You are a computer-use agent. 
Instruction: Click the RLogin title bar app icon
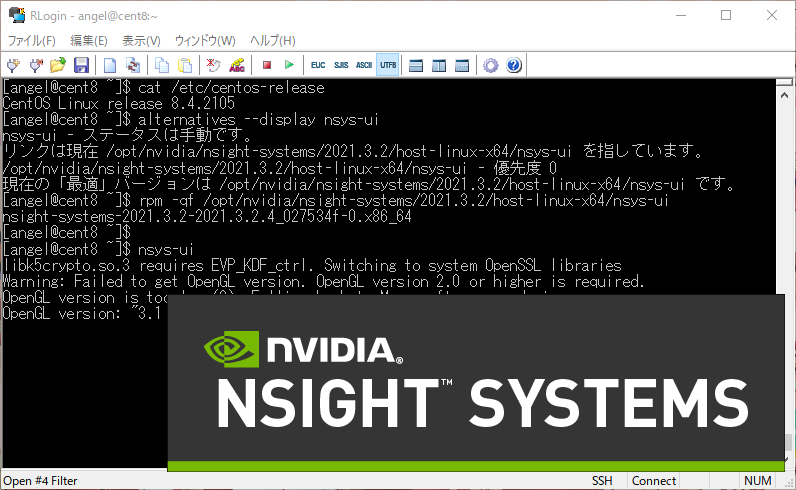click(17, 15)
